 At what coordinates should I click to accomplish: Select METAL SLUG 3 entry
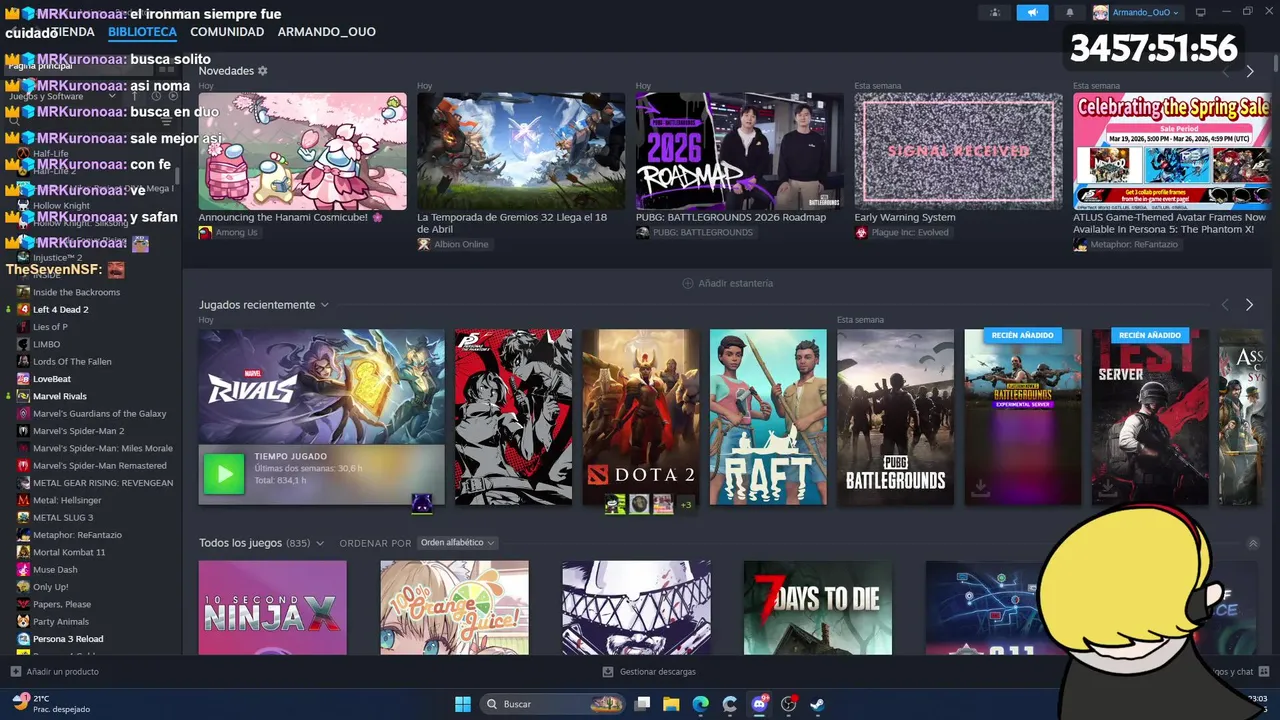click(62, 518)
